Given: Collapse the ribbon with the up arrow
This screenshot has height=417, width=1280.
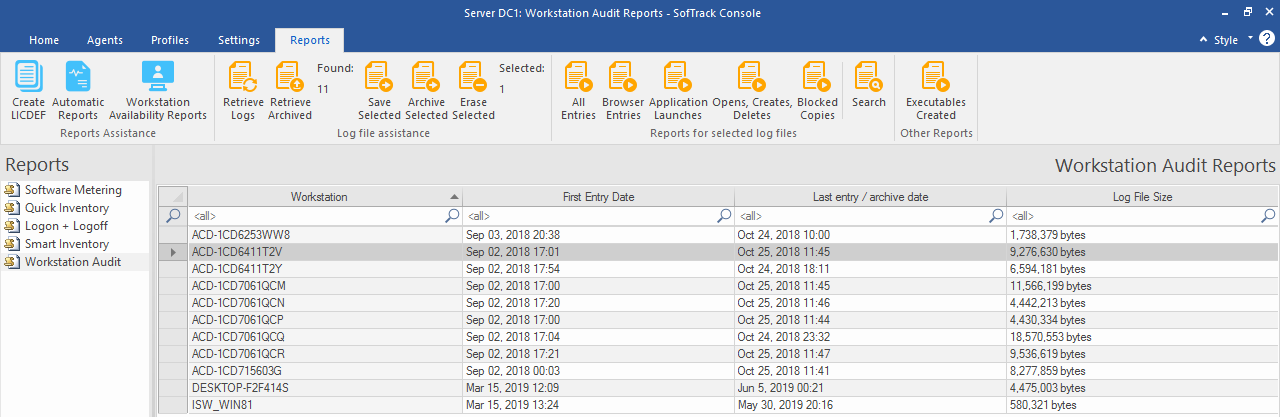Looking at the screenshot, I should [1203, 40].
